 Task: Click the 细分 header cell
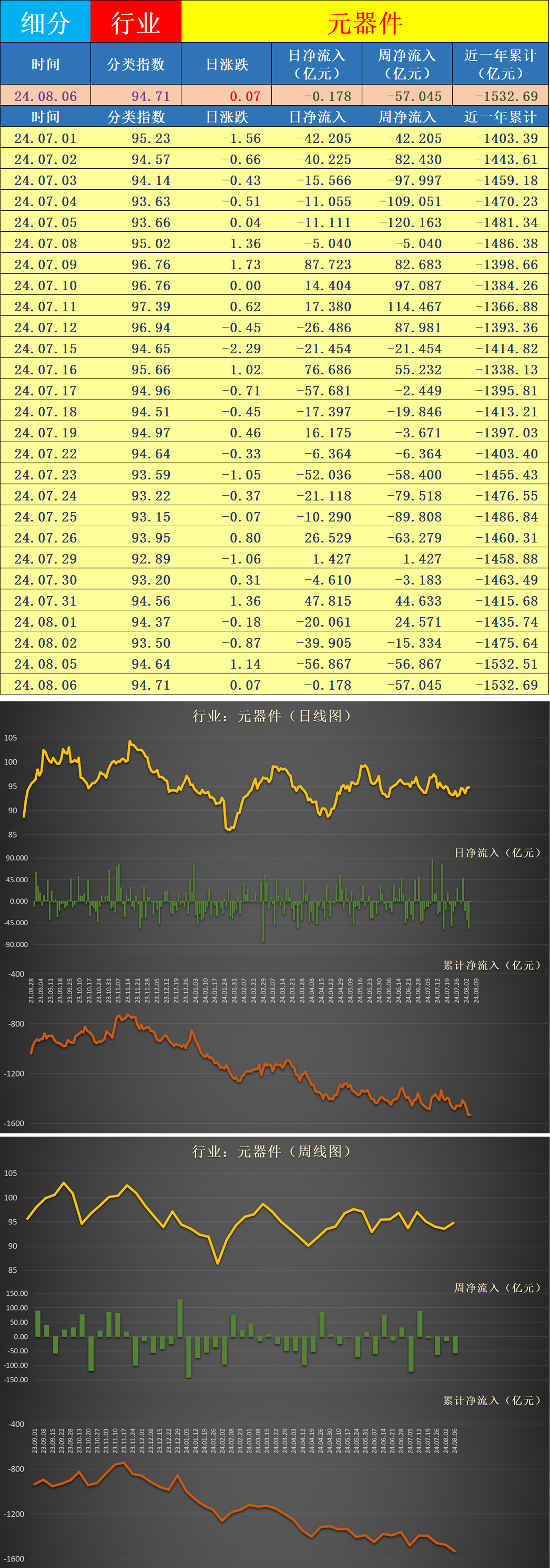pos(46,21)
